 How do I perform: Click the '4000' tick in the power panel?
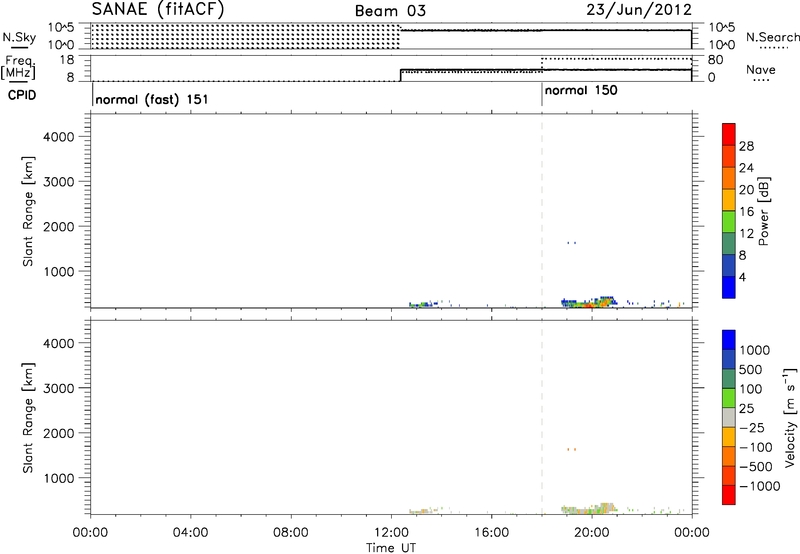59,137
